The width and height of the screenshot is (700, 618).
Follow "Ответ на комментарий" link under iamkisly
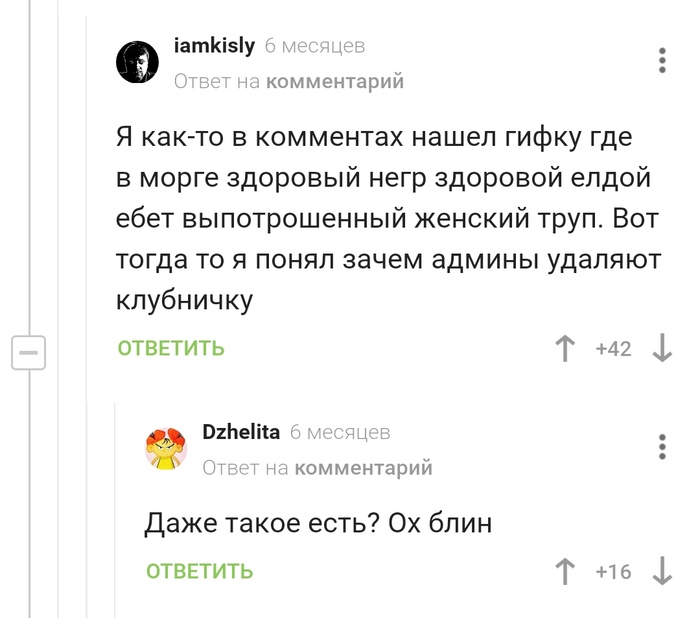[289, 81]
